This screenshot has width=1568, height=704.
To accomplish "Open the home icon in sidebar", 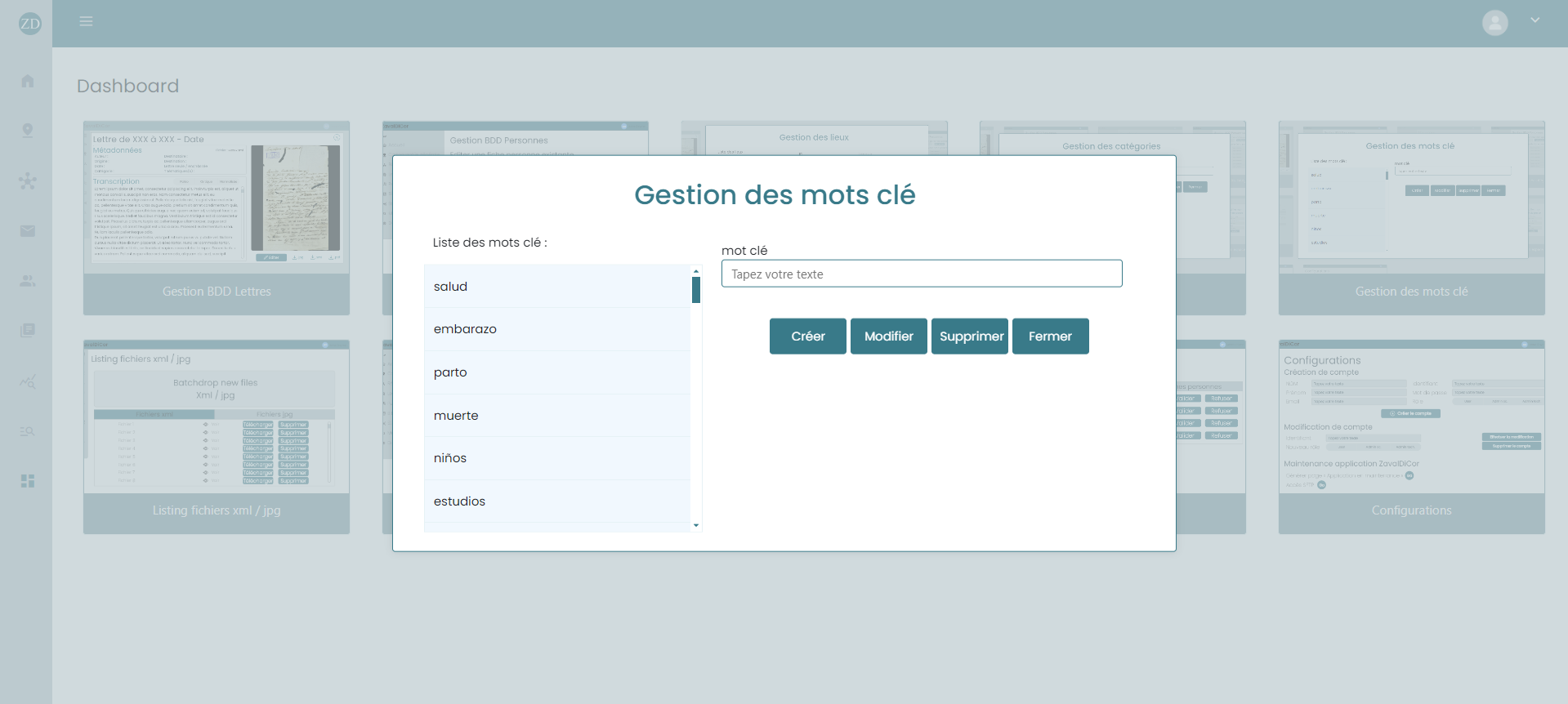I will point(28,81).
